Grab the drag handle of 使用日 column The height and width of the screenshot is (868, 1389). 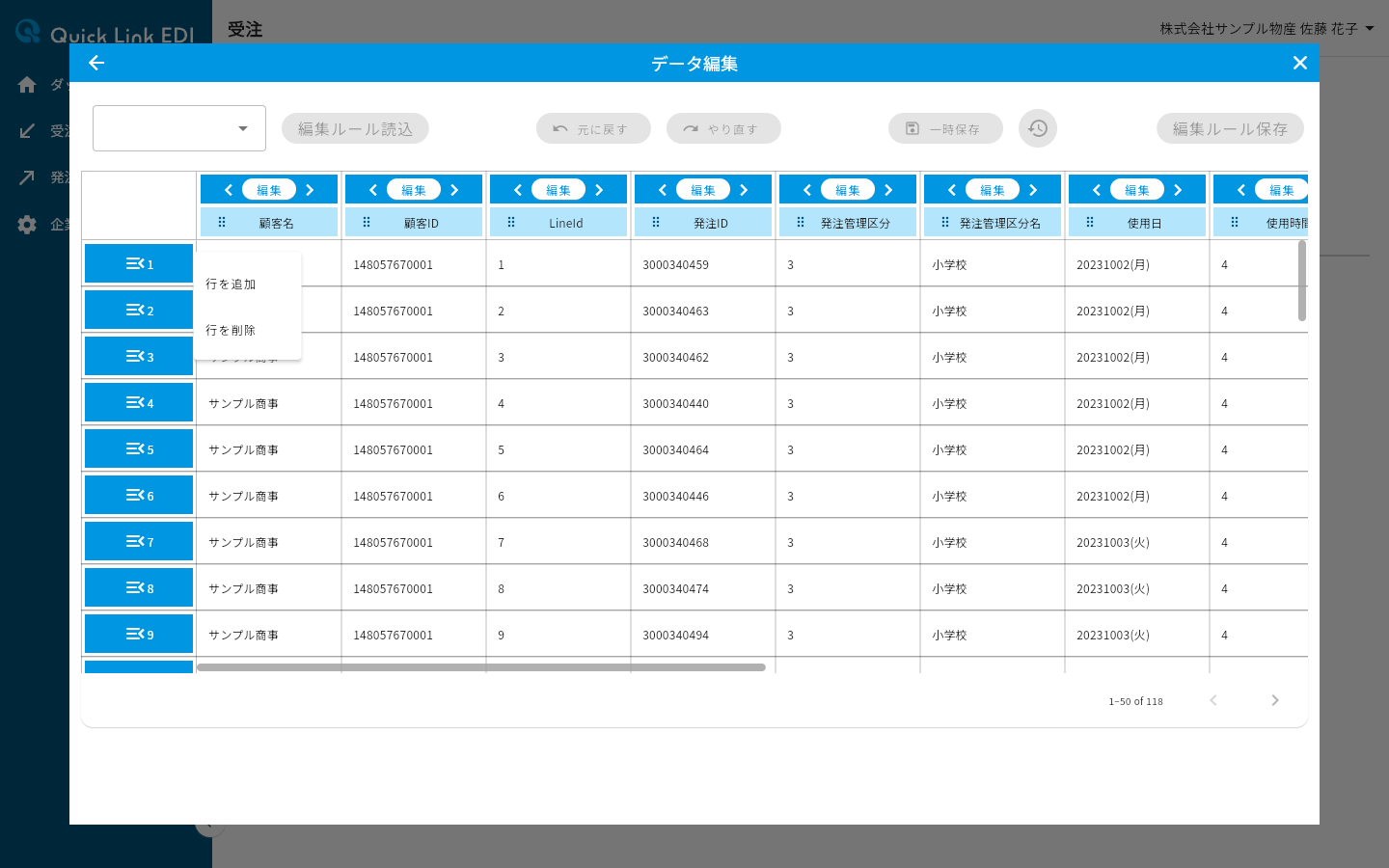[x=1090, y=222]
